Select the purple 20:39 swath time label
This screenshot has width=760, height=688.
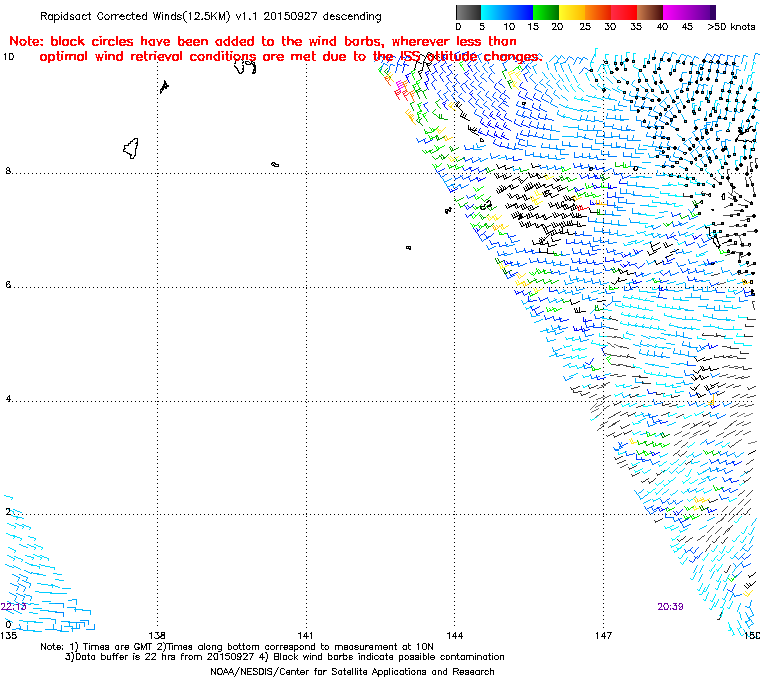click(670, 607)
